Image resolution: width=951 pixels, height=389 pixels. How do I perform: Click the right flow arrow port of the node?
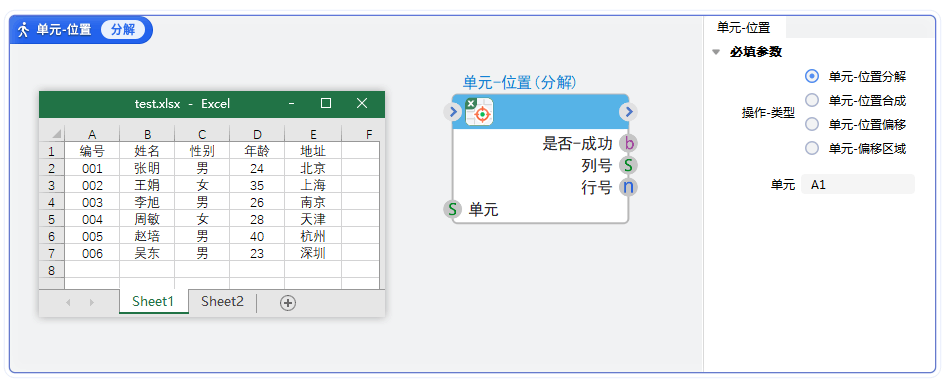pyautogui.click(x=628, y=112)
